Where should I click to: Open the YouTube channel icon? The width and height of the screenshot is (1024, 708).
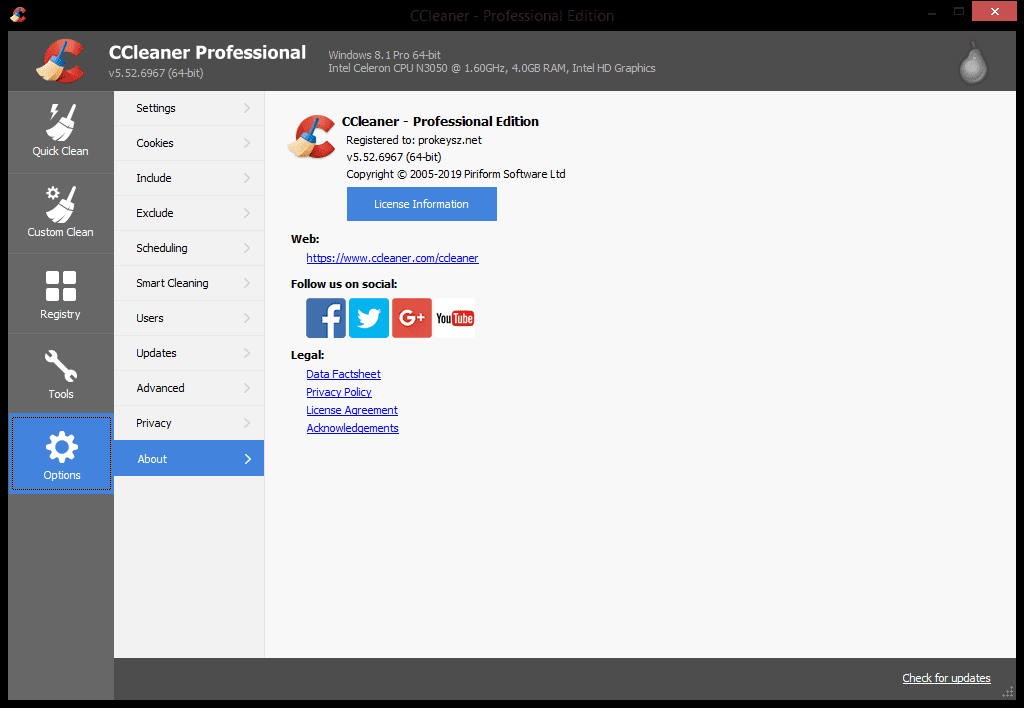[x=455, y=318]
